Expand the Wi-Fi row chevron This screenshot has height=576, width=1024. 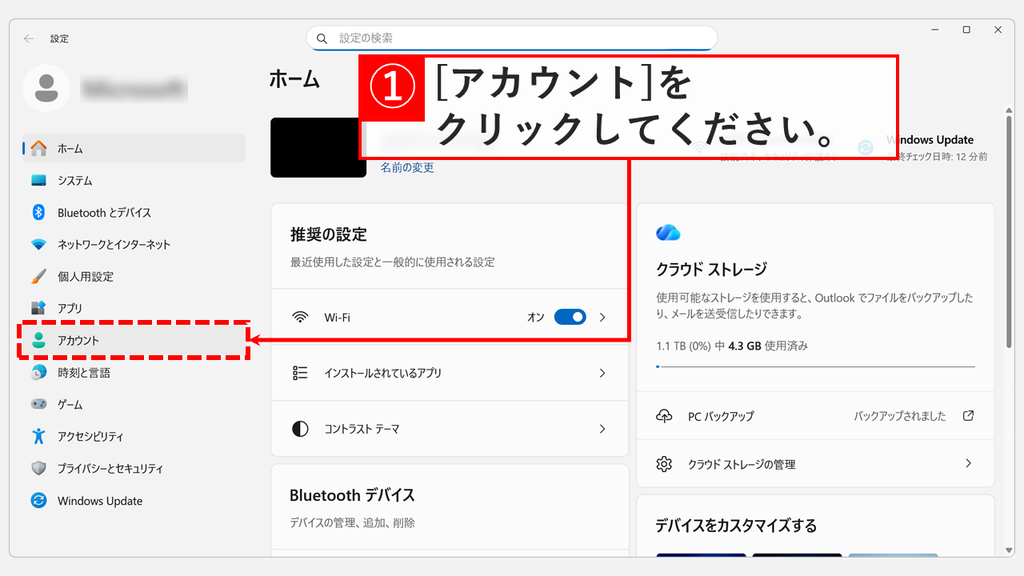tap(602, 317)
